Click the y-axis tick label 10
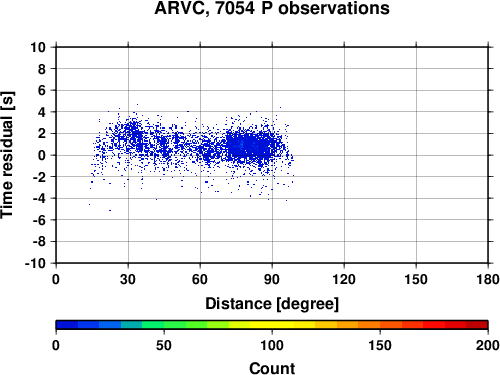The width and height of the screenshot is (500, 375). click(x=38, y=47)
